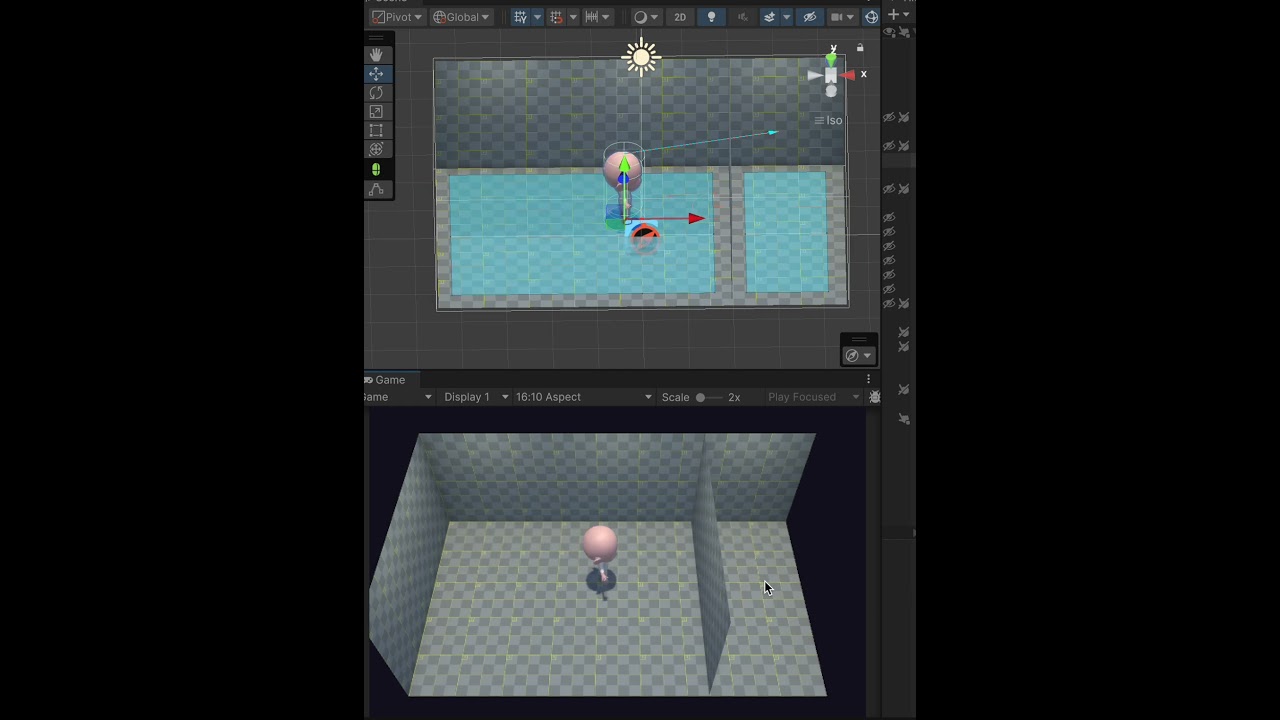This screenshot has height=720, width=1280.
Task: Adjust the Game view Scale slider
Action: point(701,397)
